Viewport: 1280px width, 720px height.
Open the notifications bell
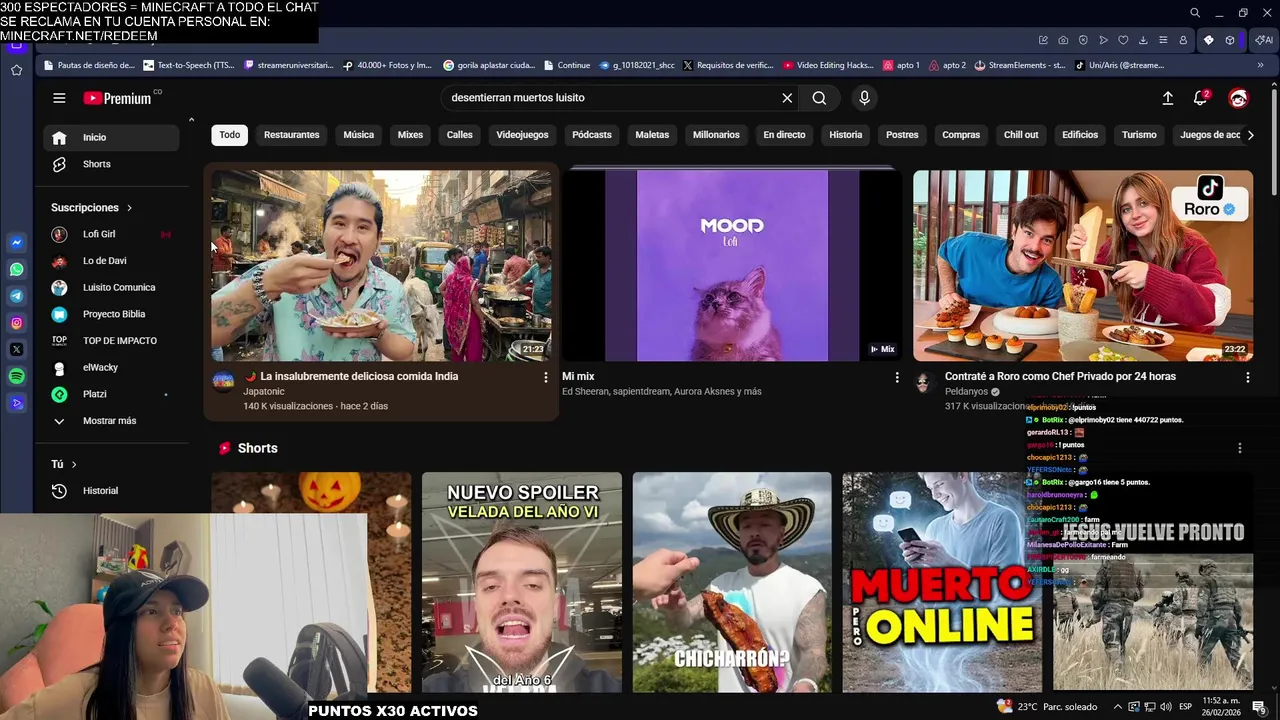(x=1200, y=98)
